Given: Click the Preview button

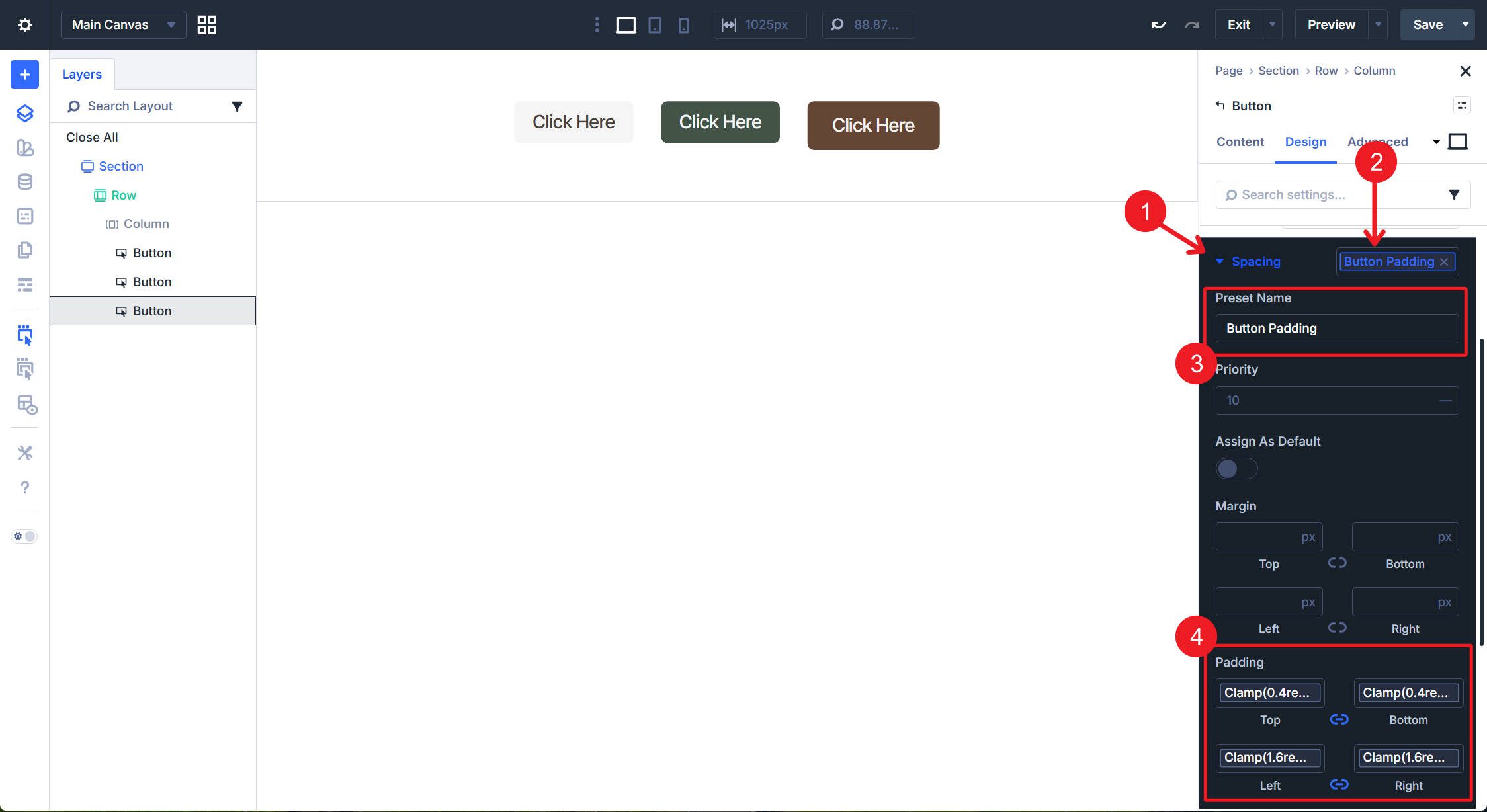Looking at the screenshot, I should click(1330, 24).
